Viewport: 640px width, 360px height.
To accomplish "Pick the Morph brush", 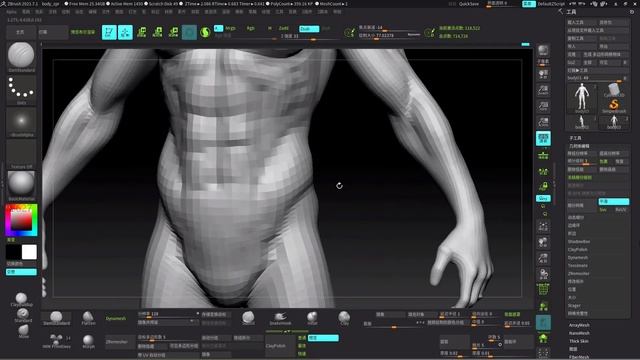I will coord(88,341).
